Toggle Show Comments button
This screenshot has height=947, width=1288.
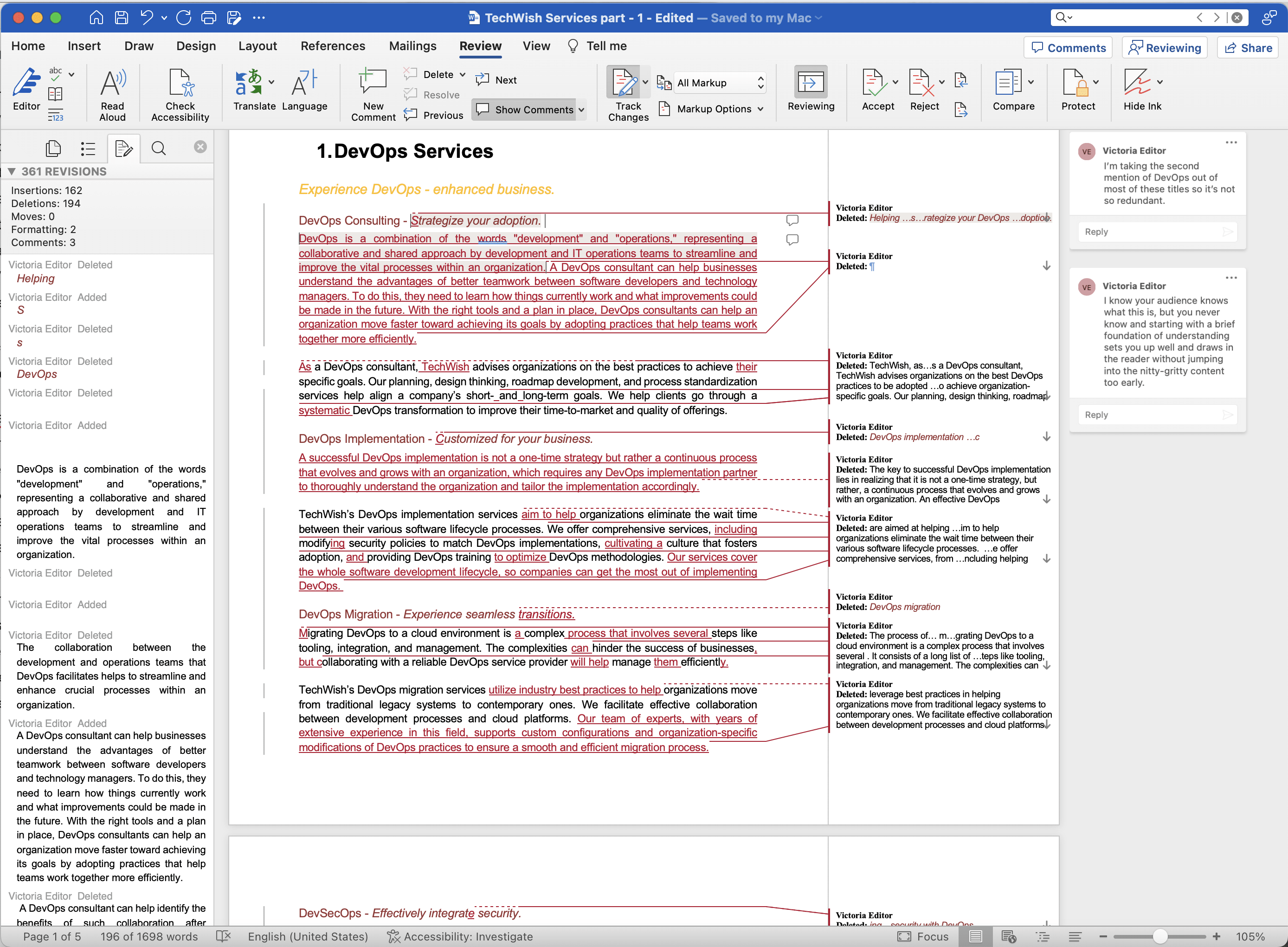[529, 109]
